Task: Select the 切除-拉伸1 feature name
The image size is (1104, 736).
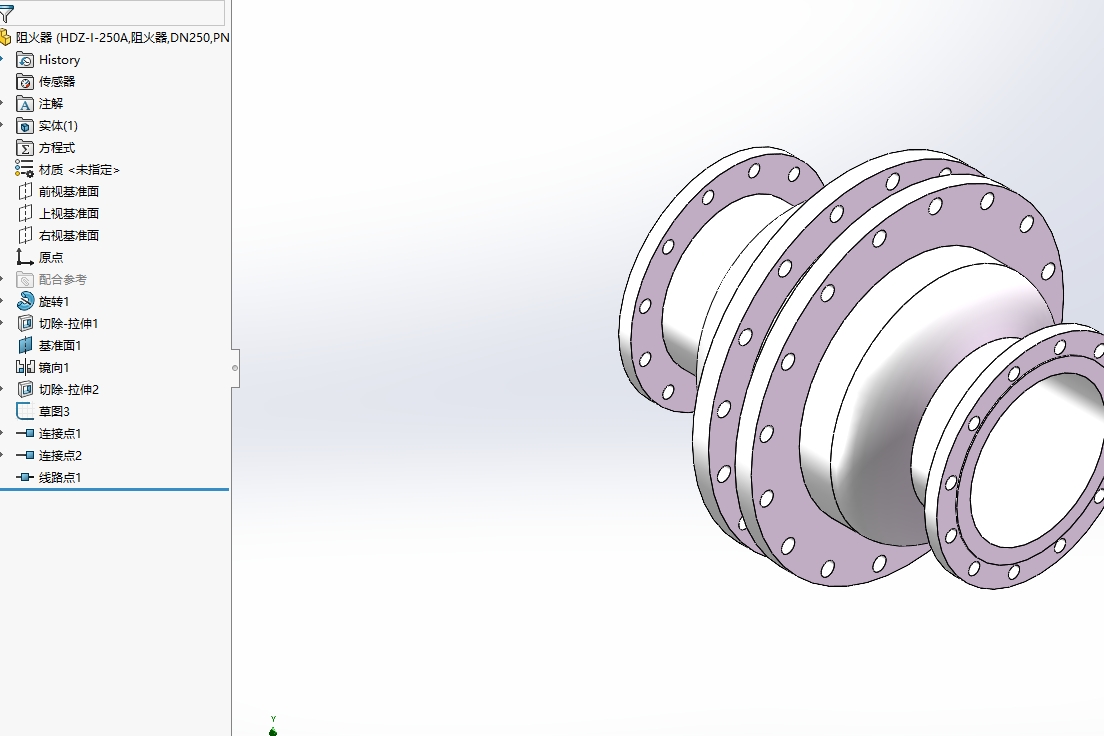Action: (69, 323)
